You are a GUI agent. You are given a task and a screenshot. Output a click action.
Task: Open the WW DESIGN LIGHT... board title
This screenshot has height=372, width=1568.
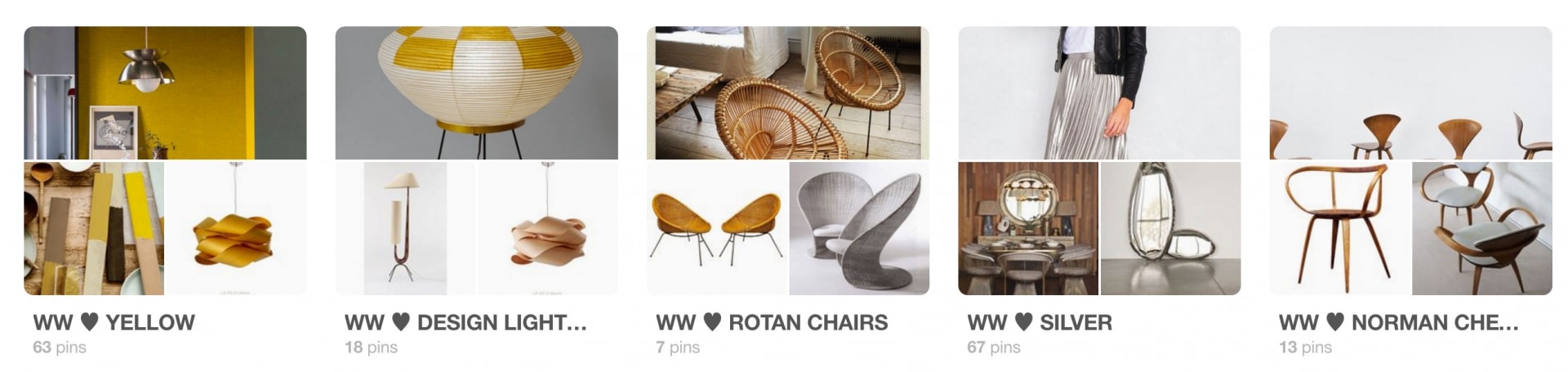465,322
